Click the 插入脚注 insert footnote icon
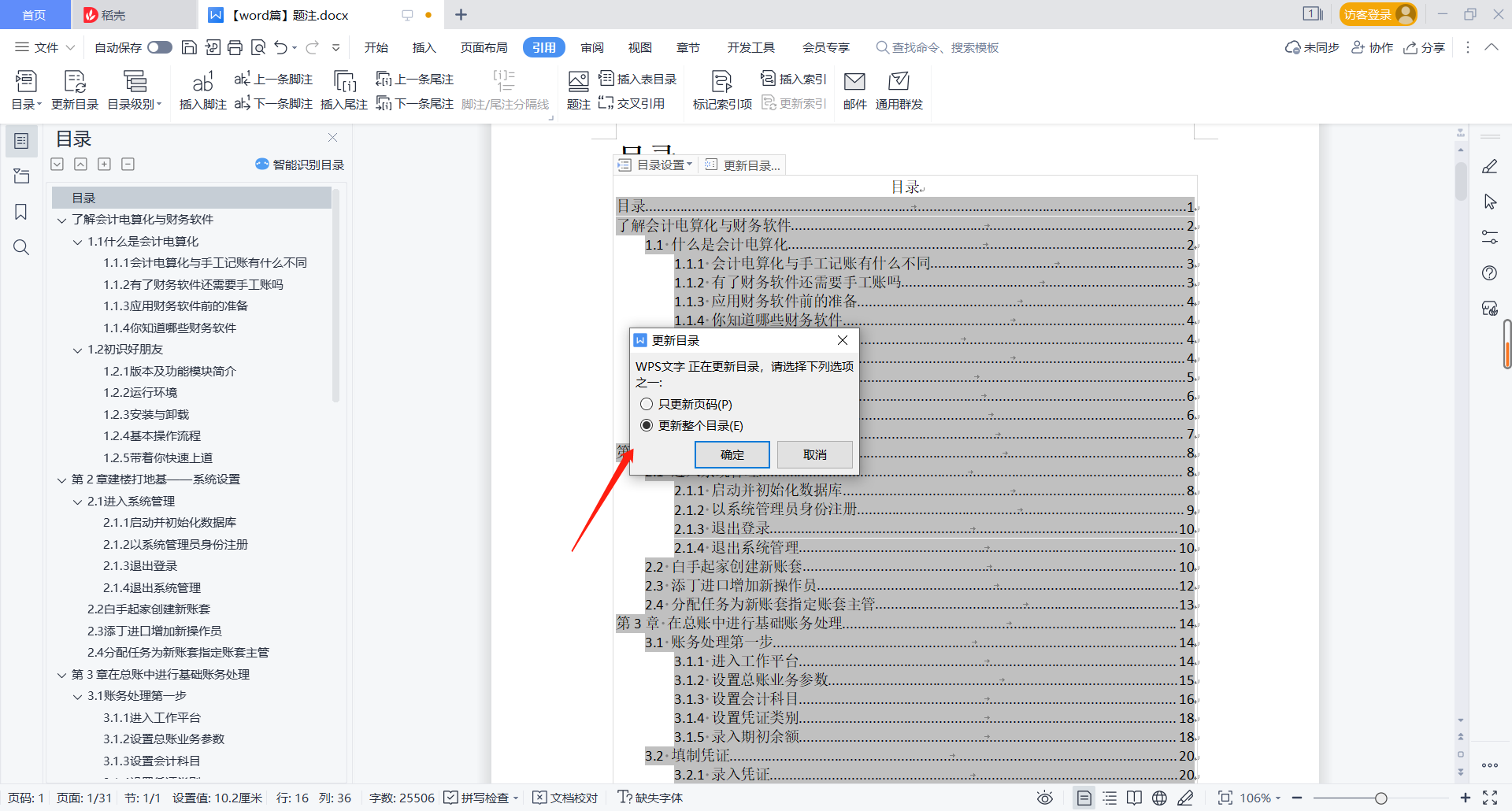1512x811 pixels. click(x=202, y=90)
